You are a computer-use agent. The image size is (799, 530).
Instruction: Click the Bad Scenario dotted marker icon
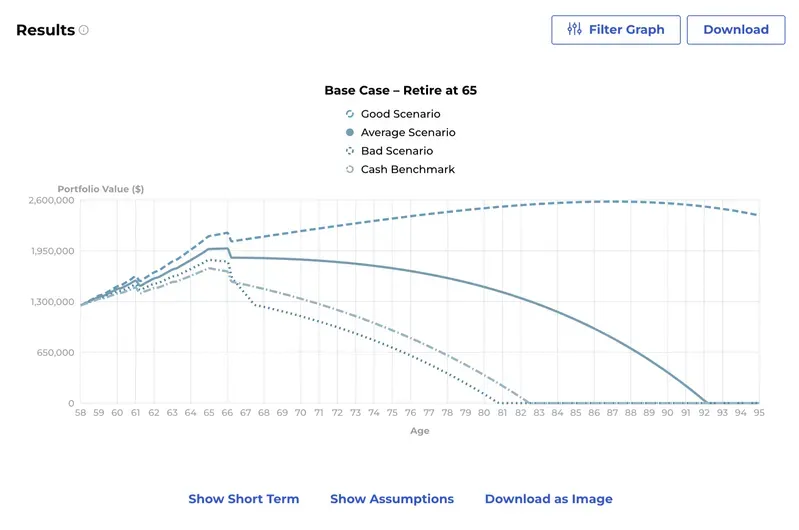(x=350, y=151)
